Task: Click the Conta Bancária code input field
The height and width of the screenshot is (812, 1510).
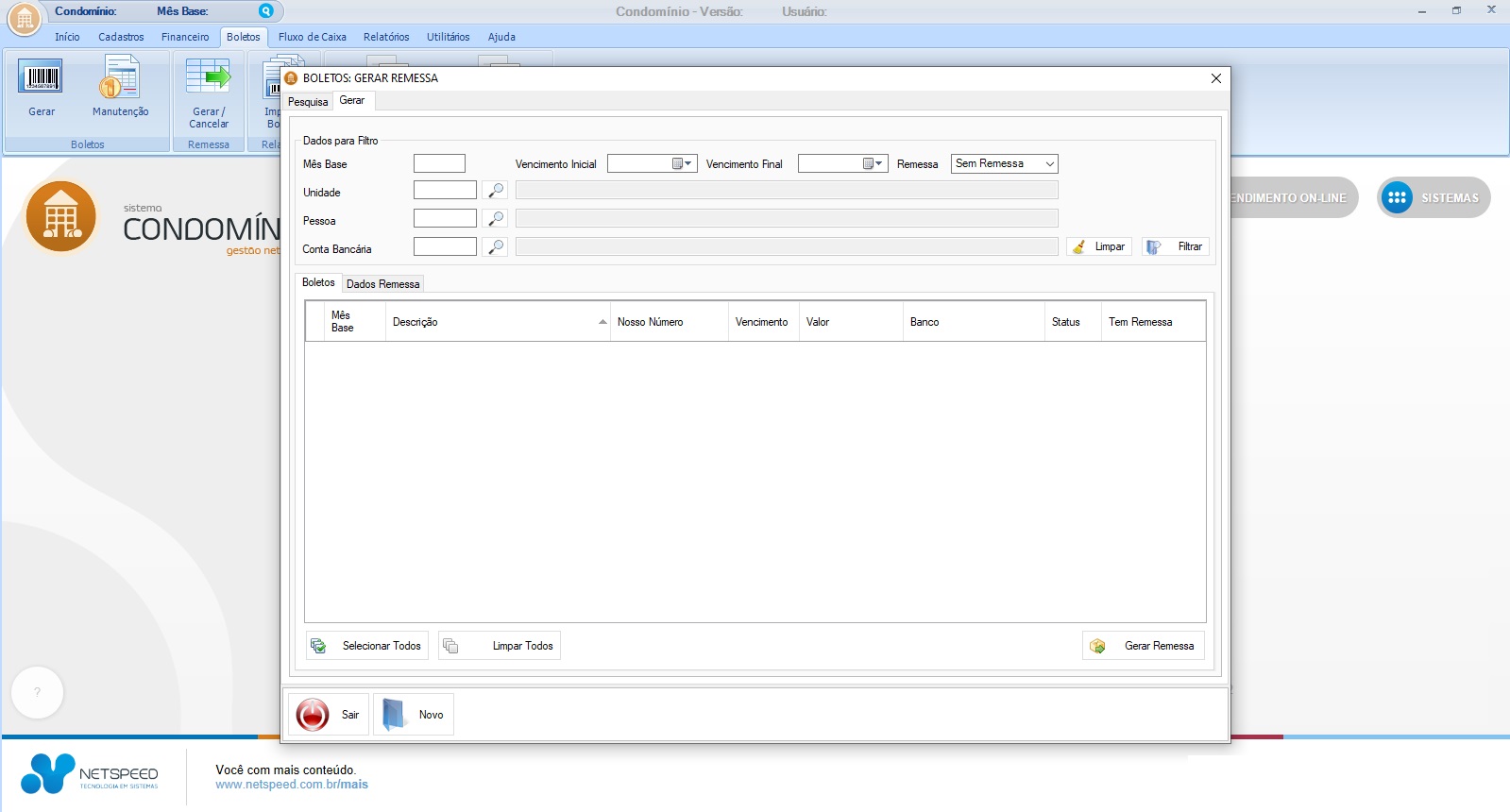Action: [x=445, y=247]
